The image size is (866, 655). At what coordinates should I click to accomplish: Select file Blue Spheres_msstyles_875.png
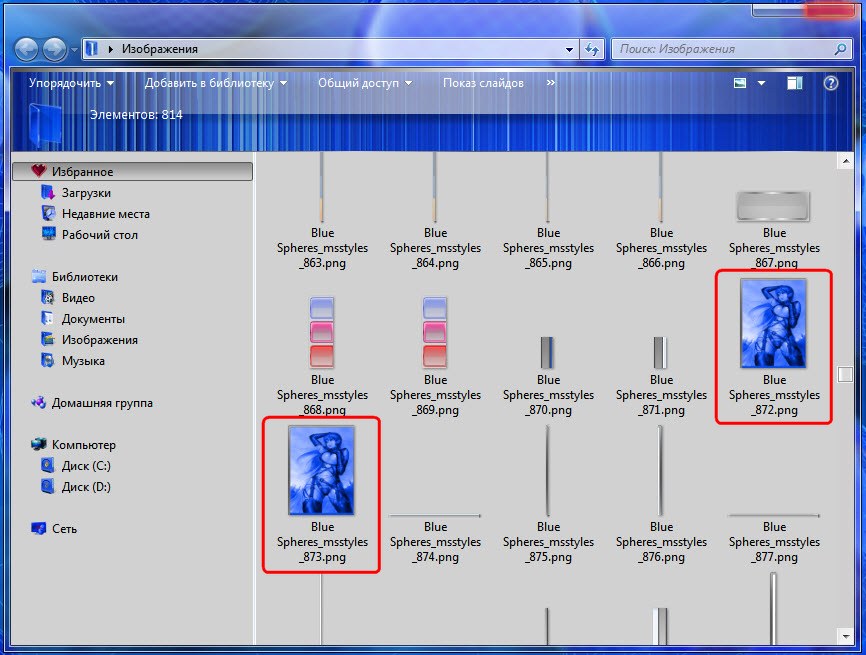click(548, 495)
